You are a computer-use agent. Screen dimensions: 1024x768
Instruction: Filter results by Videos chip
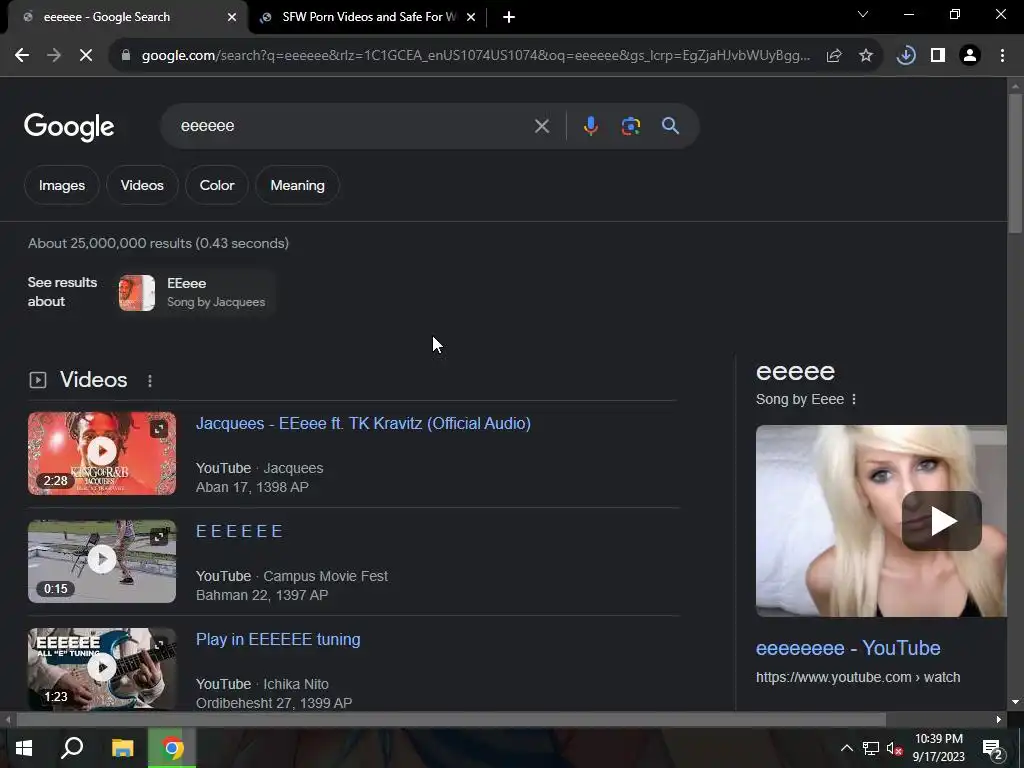[x=142, y=185]
